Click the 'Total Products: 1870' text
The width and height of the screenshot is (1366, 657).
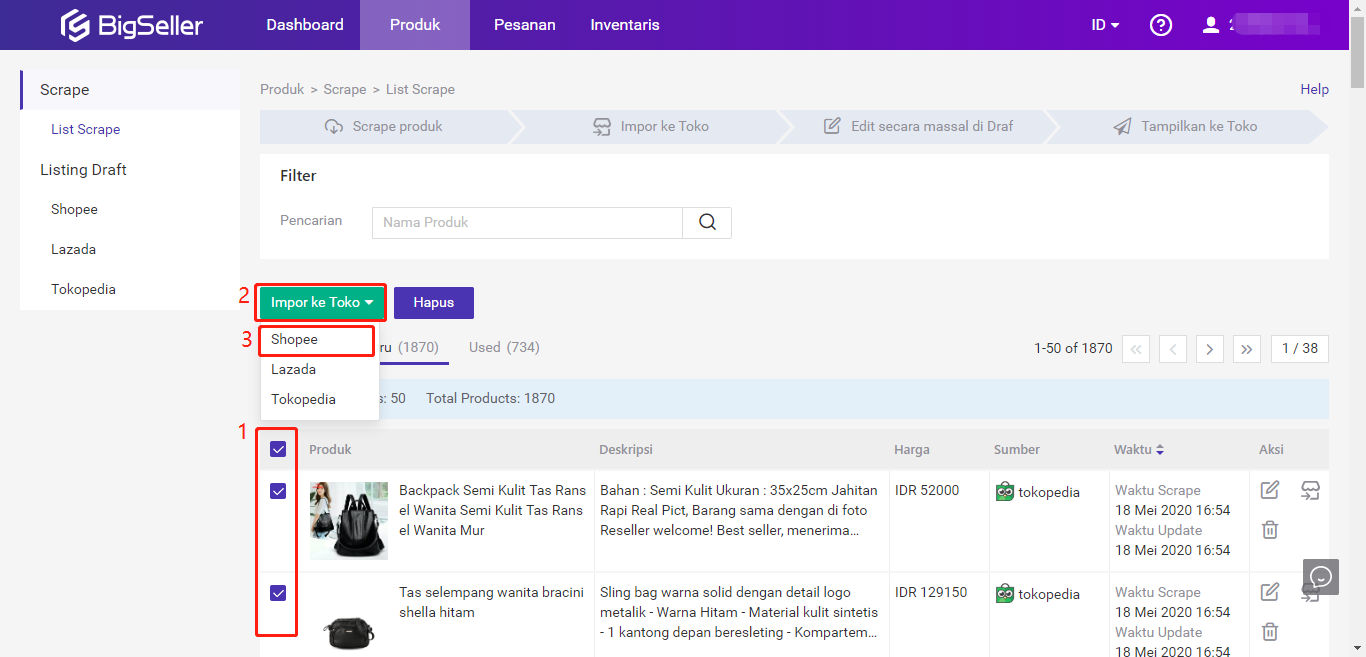(x=491, y=398)
